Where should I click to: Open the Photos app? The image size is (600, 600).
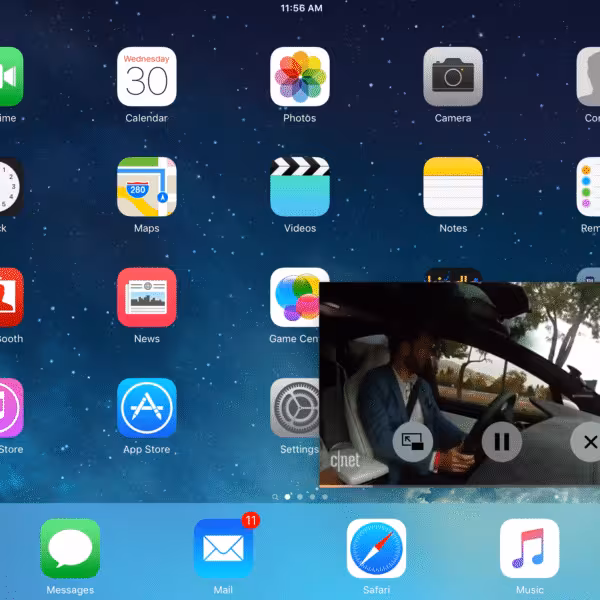point(300,77)
